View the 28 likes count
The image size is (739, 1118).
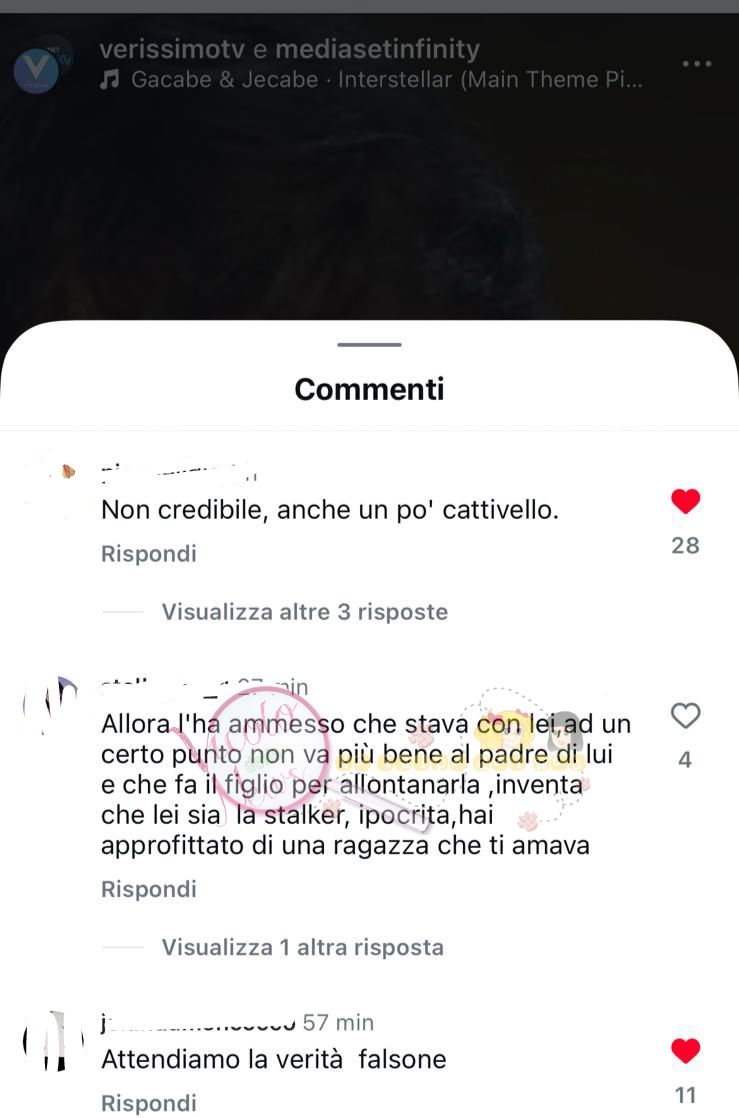click(x=686, y=545)
